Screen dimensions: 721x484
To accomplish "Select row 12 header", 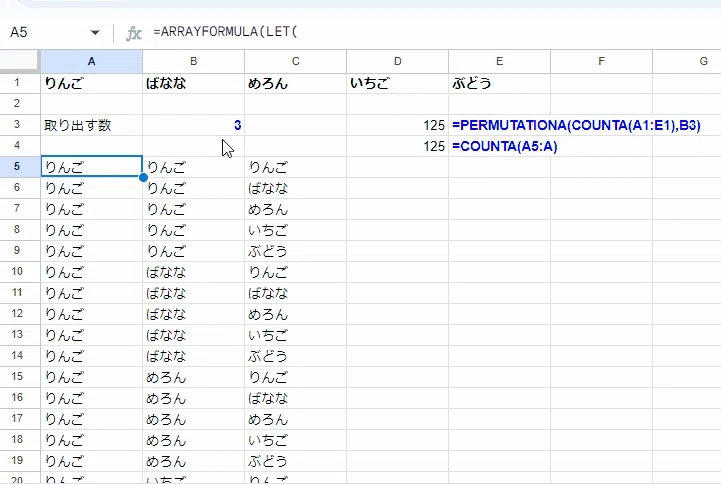I will pyautogui.click(x=17, y=313).
